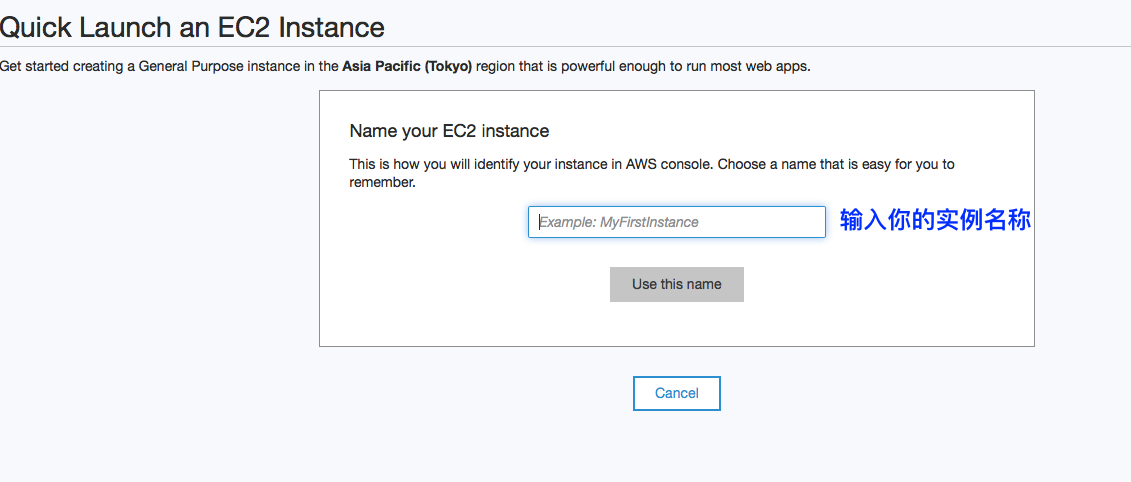The width and height of the screenshot is (1131, 482).
Task: Click the blue Chinese annotation text
Action: [x=935, y=220]
